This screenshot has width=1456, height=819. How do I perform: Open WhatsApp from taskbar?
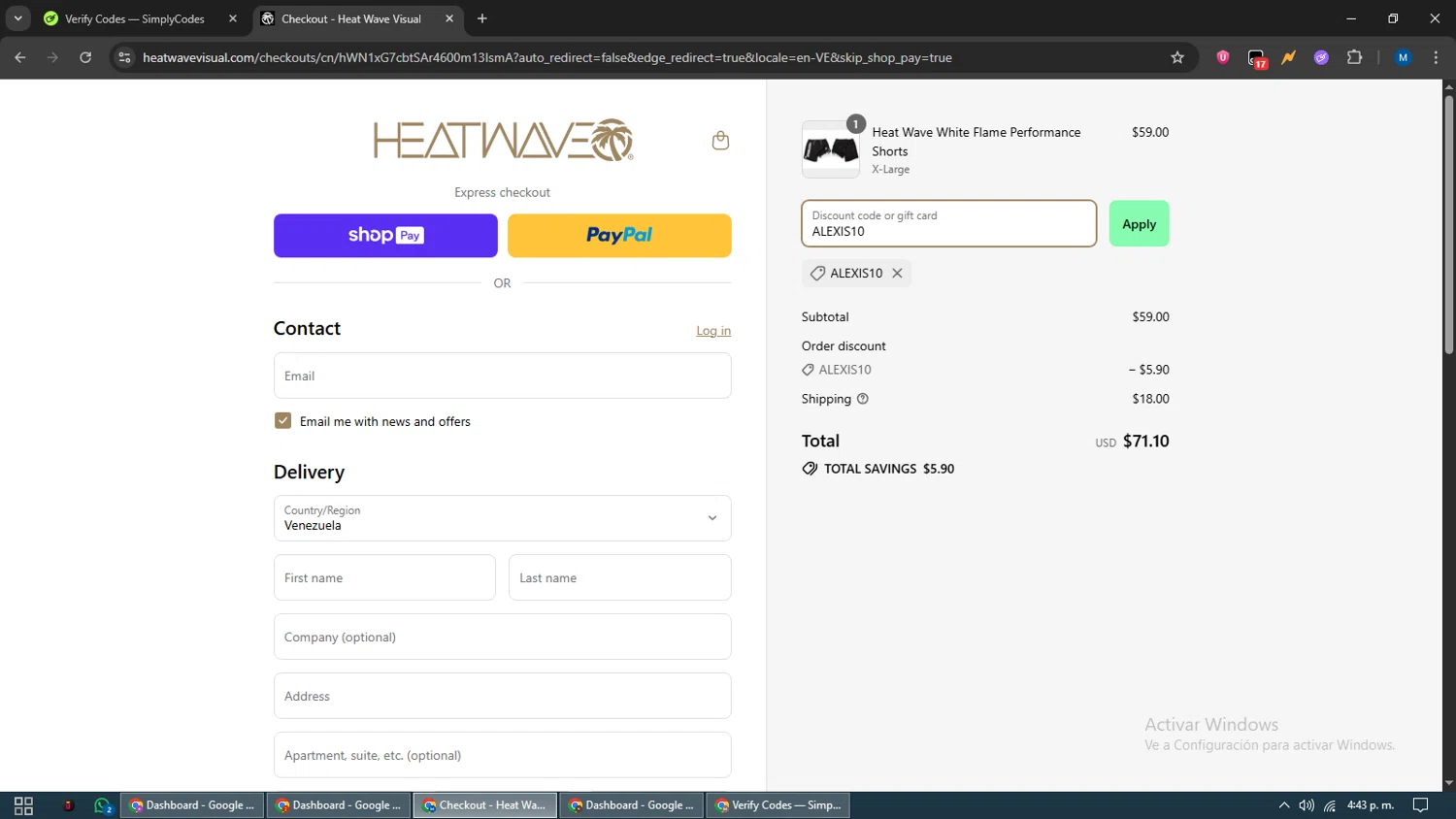click(103, 805)
